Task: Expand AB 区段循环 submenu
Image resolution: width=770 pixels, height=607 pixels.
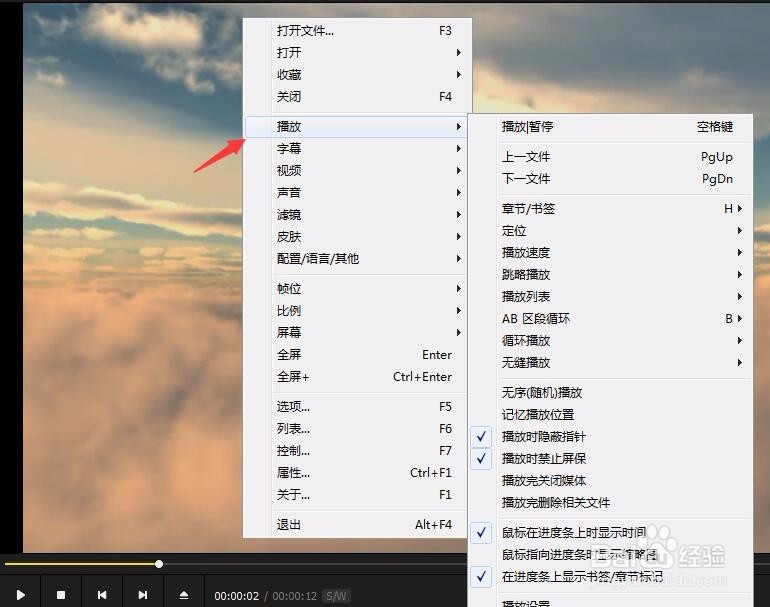Action: 610,319
